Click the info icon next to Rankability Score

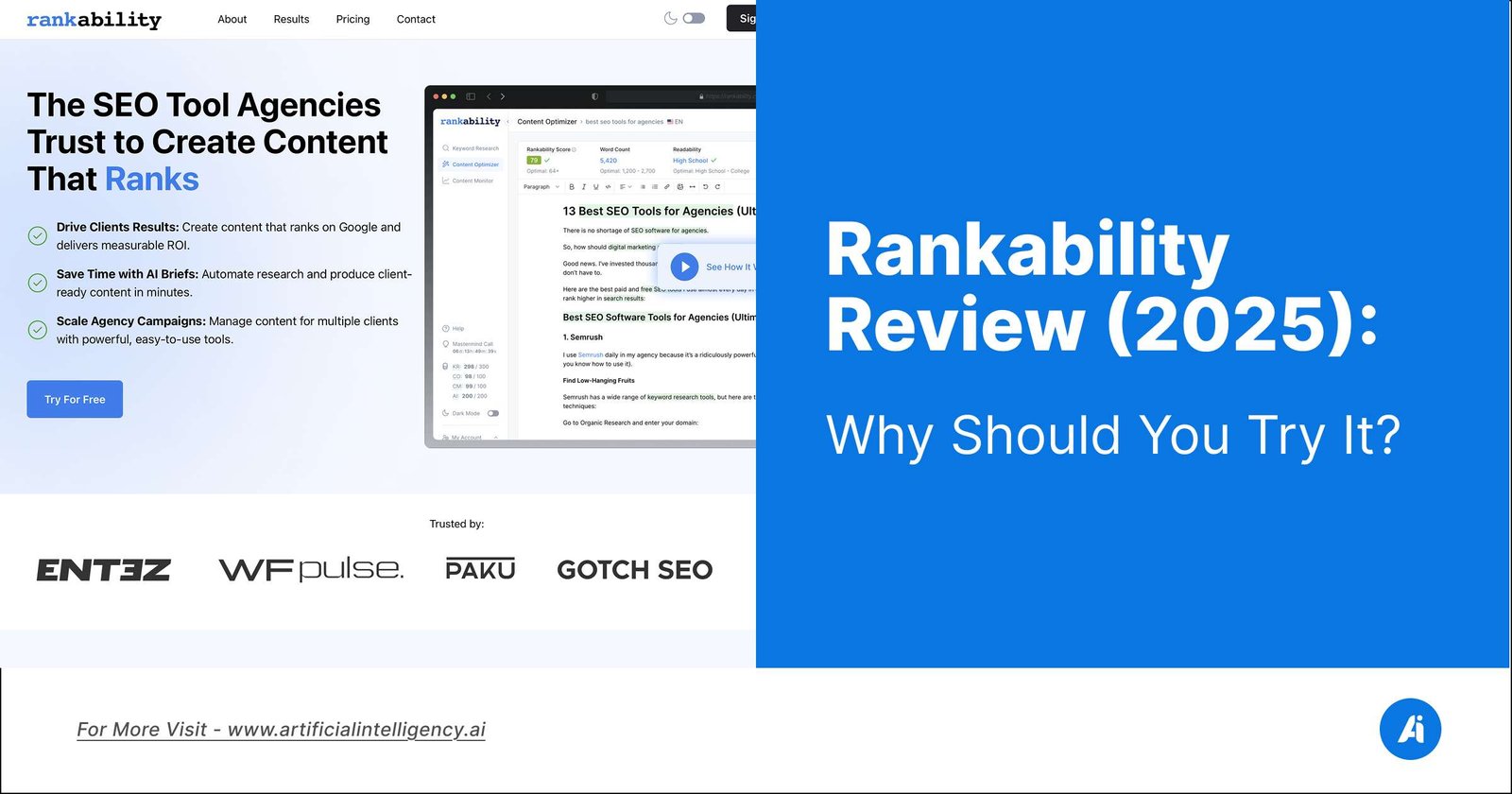(x=574, y=149)
